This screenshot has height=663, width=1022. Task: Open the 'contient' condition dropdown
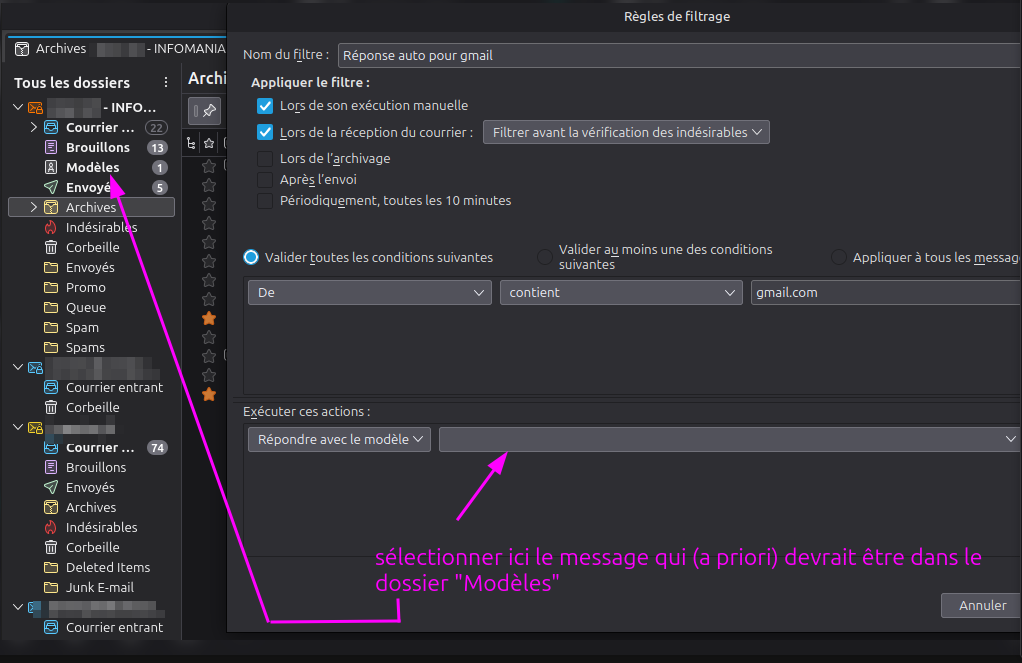[x=619, y=292]
